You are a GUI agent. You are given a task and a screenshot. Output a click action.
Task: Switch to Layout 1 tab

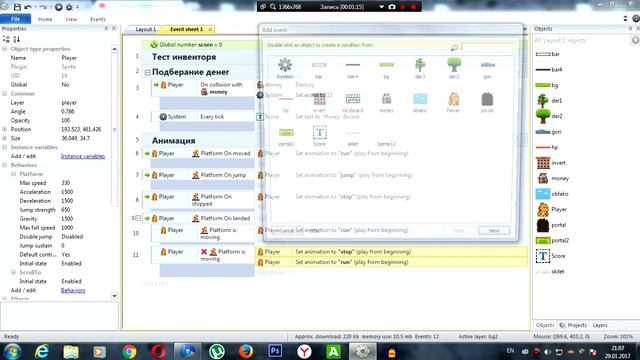point(145,29)
